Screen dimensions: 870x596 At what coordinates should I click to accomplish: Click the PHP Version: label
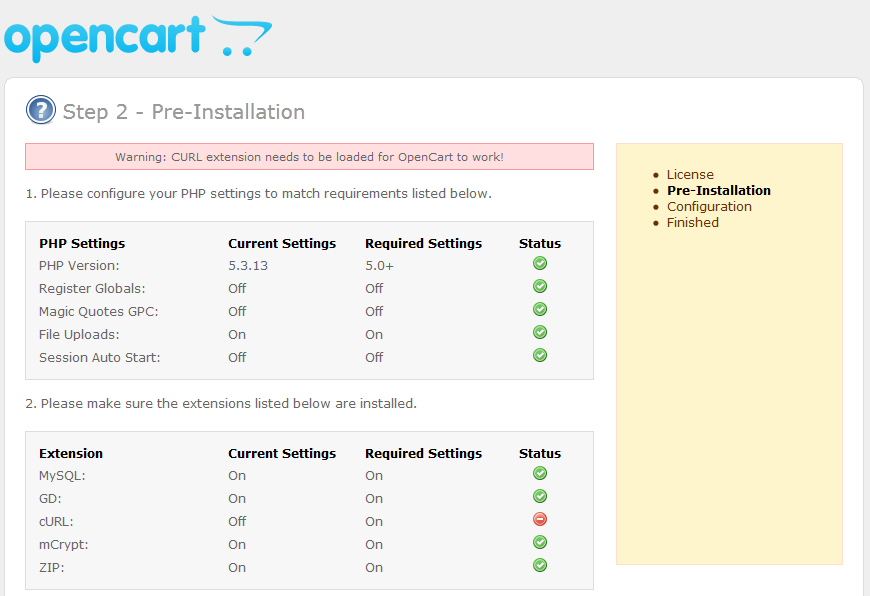tap(79, 266)
